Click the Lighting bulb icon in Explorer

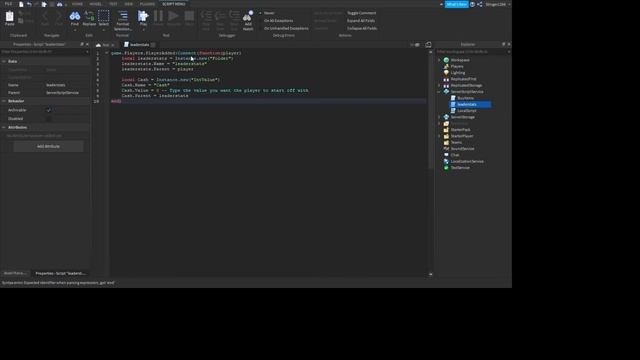[446, 73]
